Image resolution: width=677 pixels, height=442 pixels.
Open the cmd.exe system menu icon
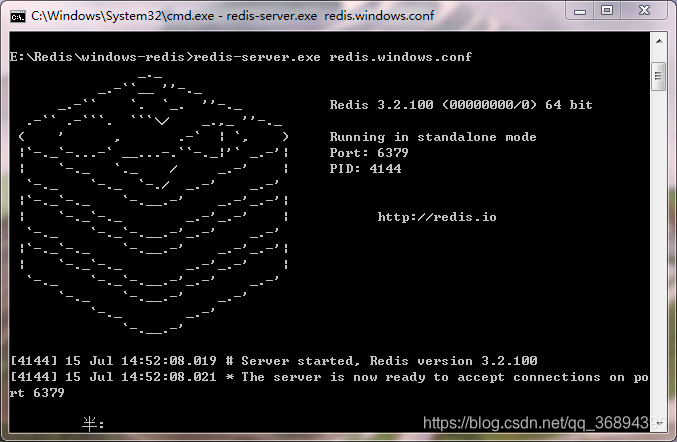click(x=18, y=16)
